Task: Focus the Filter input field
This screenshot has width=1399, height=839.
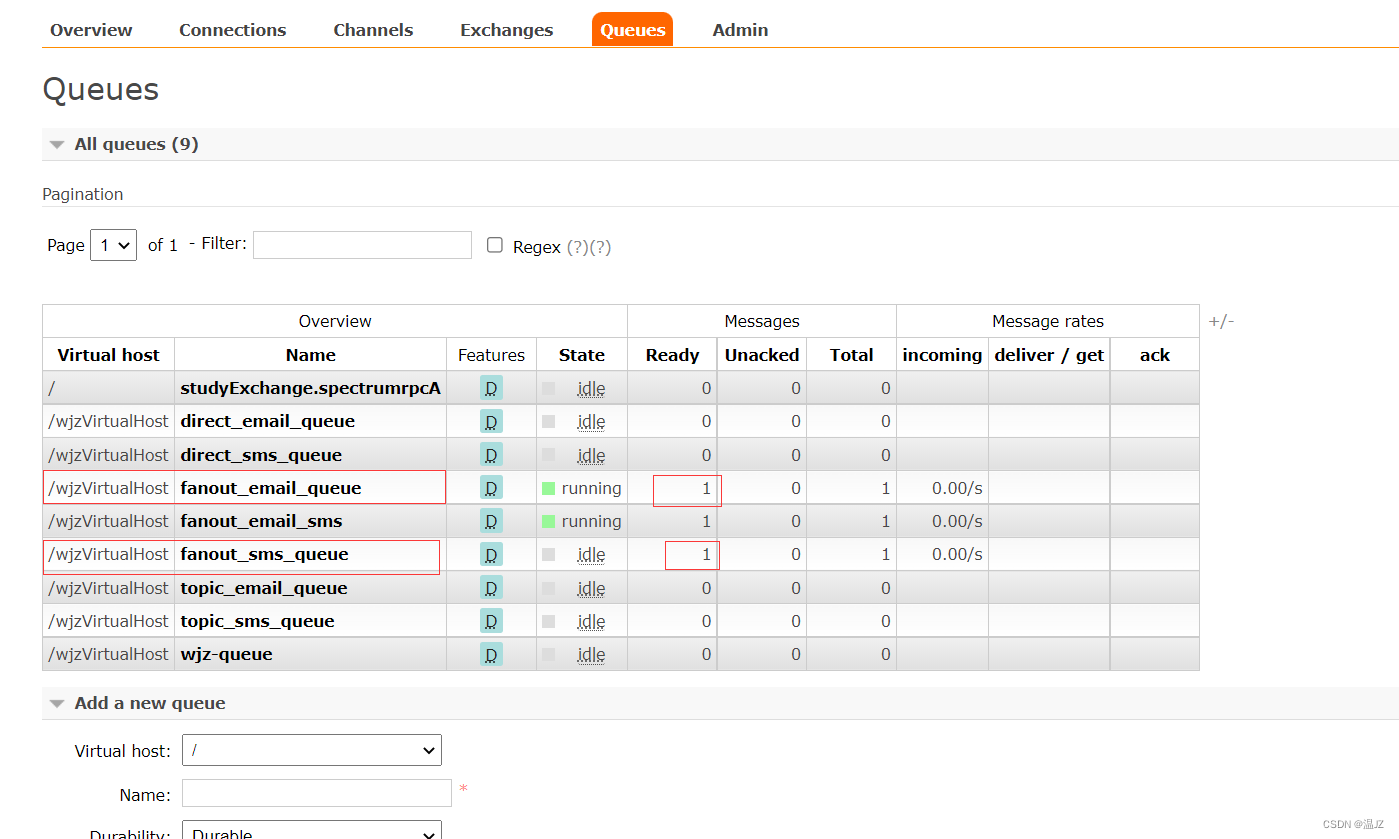Action: point(362,245)
